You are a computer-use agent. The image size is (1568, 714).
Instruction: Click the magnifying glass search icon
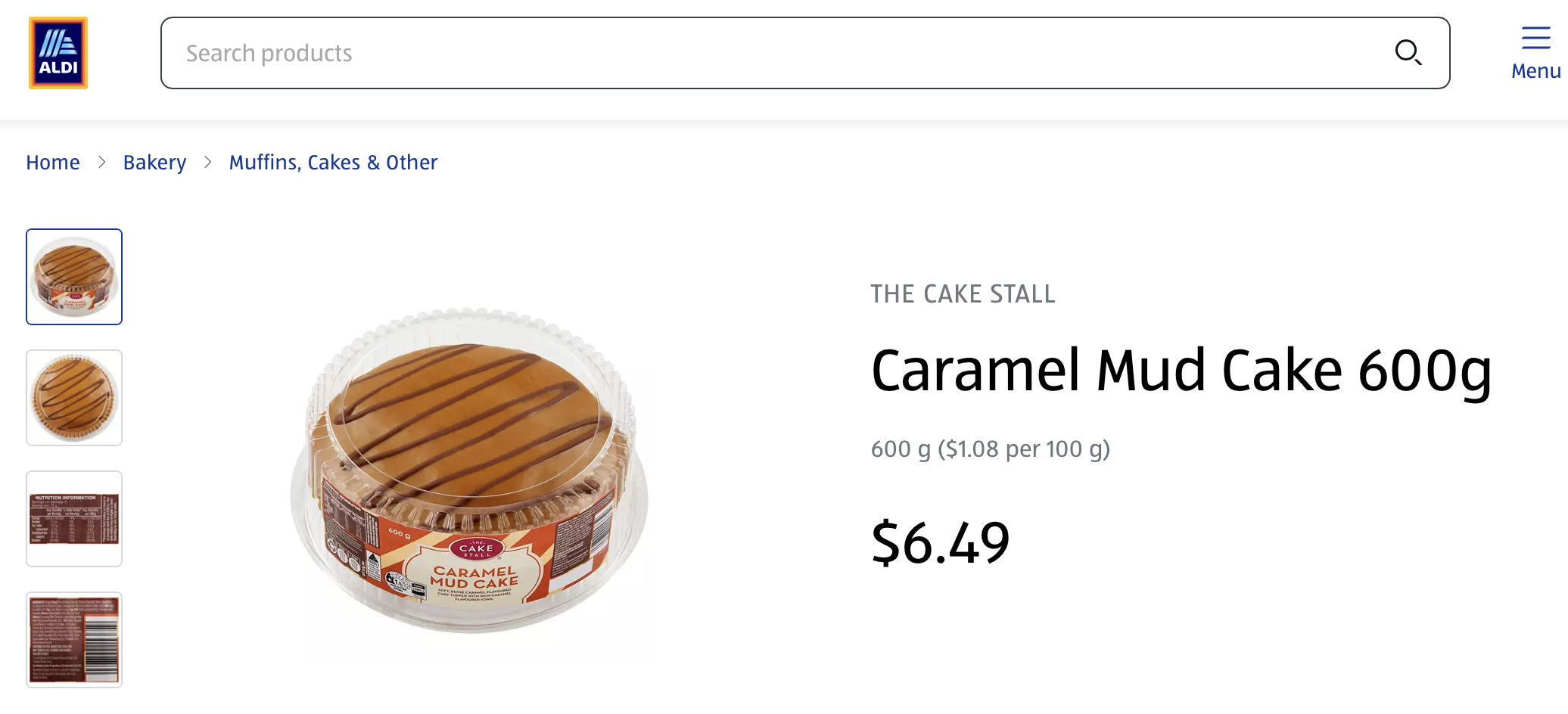pyautogui.click(x=1408, y=53)
